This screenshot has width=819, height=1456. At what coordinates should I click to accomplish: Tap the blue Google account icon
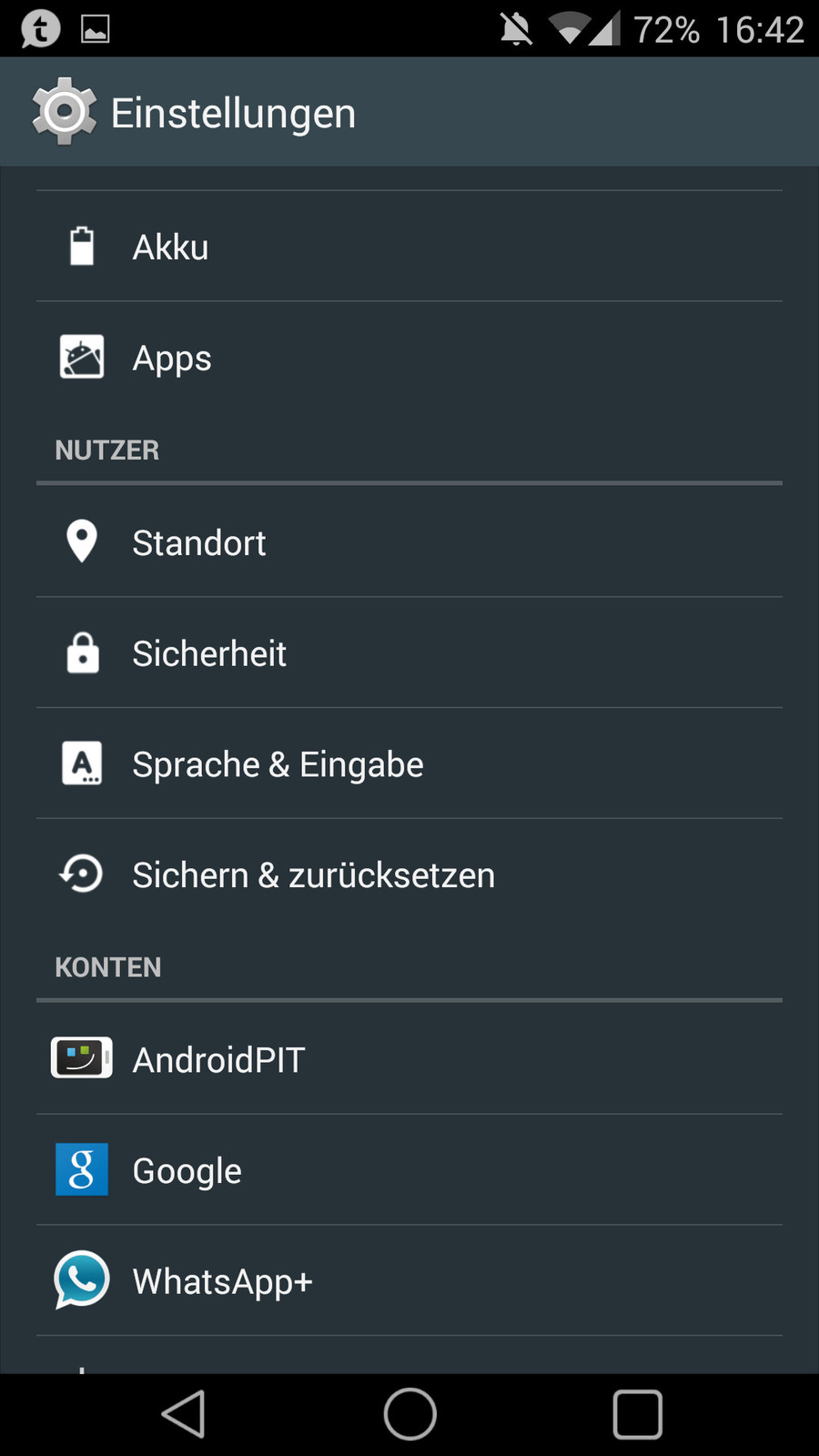[x=82, y=1169]
